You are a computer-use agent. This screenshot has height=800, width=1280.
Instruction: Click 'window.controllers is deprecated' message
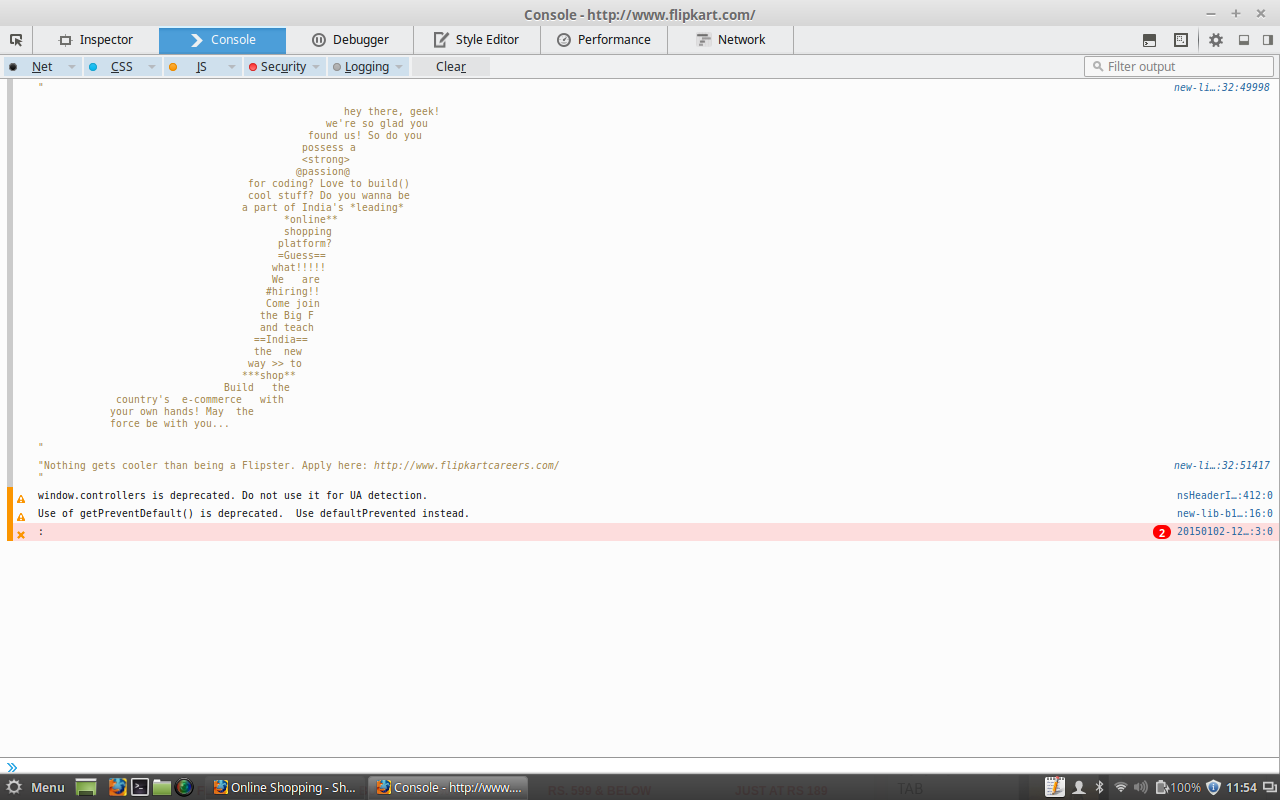(232, 495)
